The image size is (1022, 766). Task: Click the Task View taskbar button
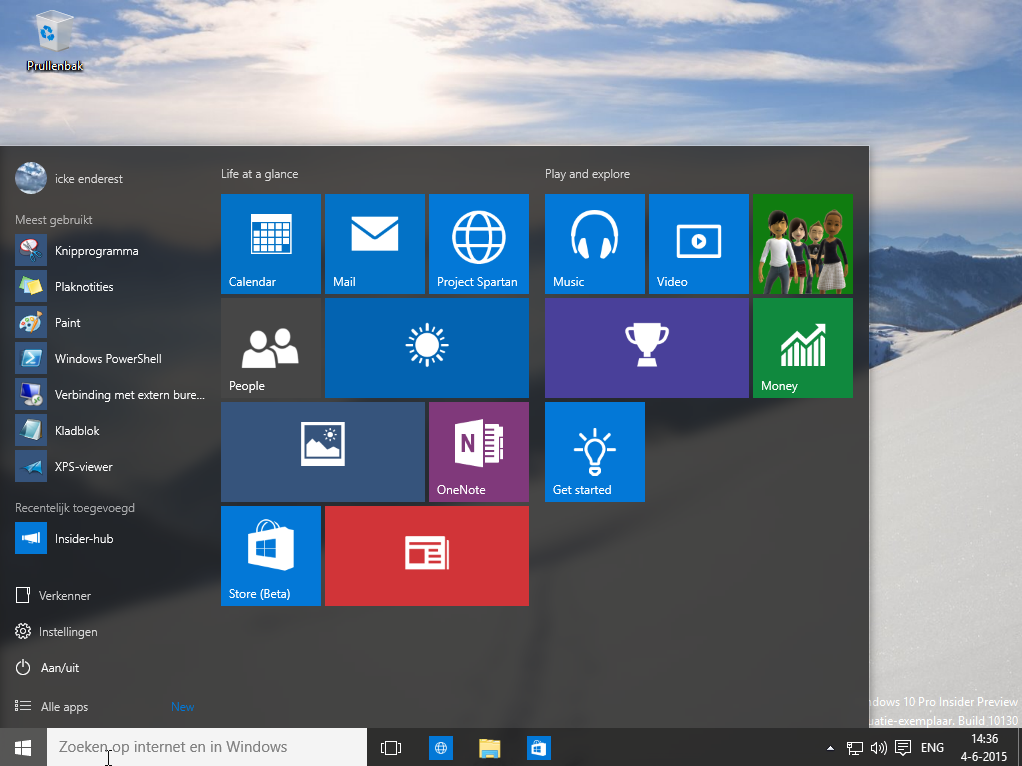391,748
